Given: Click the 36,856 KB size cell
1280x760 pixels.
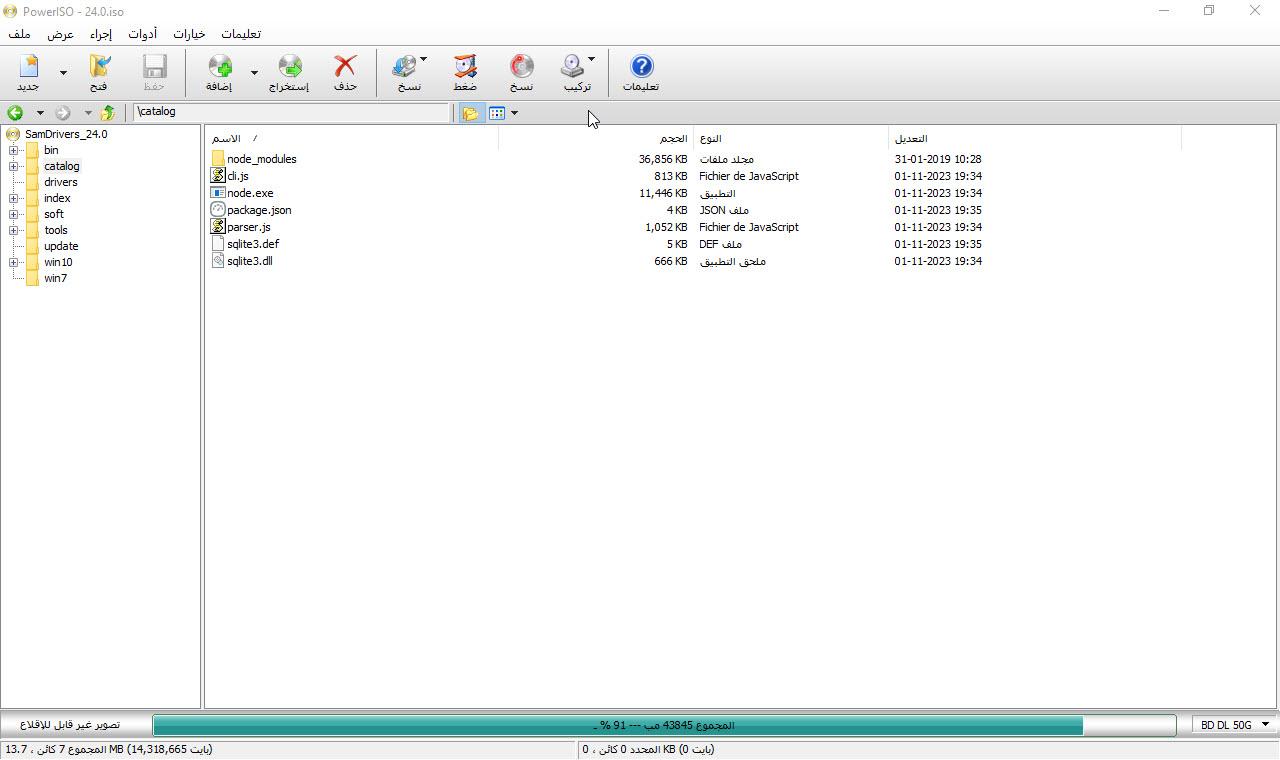Looking at the screenshot, I should pos(663,159).
